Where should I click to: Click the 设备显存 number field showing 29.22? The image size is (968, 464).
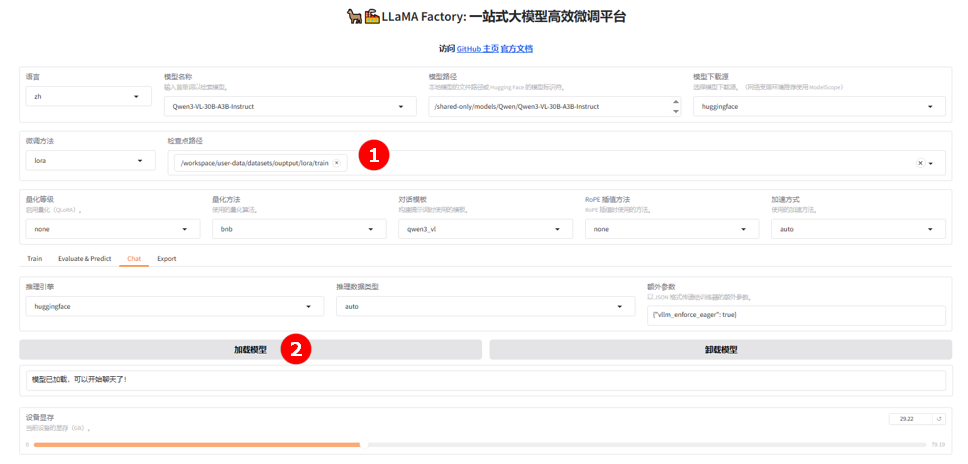coord(911,419)
